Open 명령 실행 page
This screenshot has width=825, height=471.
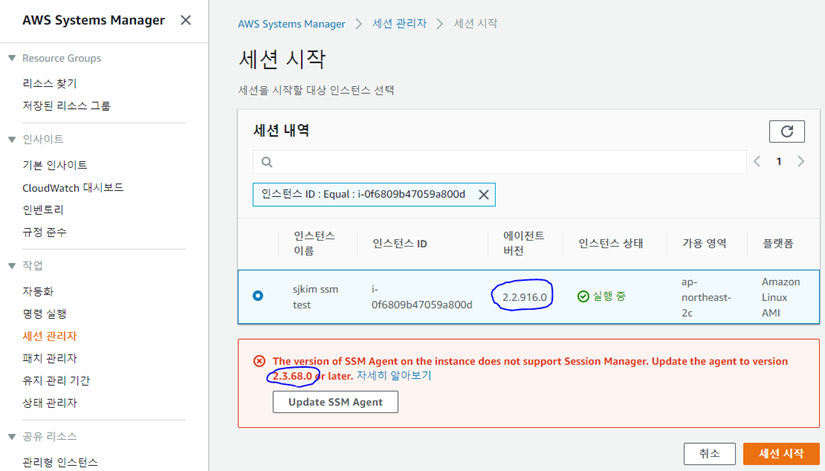click(44, 314)
